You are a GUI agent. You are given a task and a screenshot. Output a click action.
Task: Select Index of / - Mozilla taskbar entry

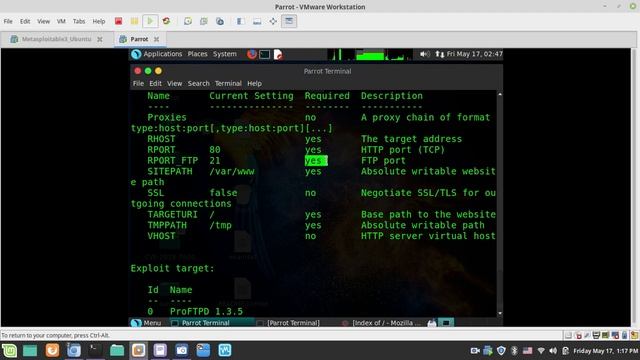pyautogui.click(x=382, y=323)
